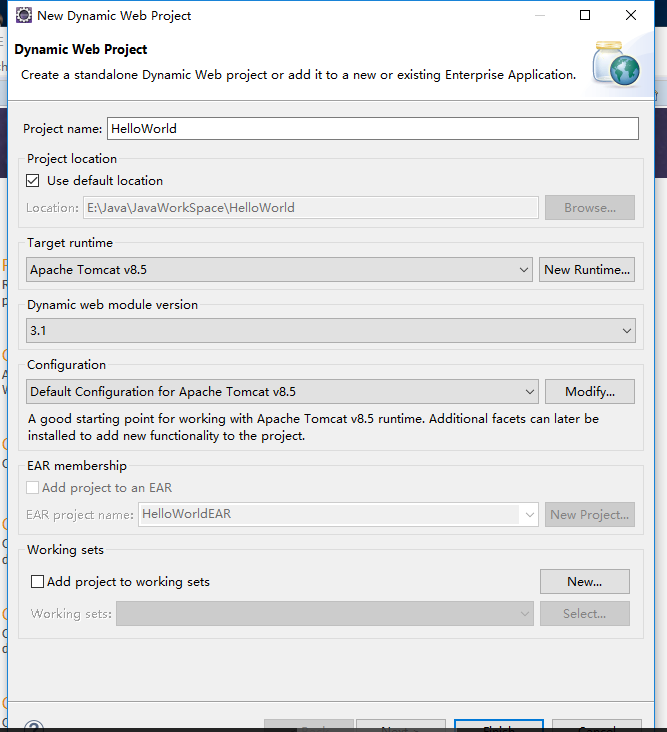Open the Target runtime dropdown
Screen dimensions: 667x732
pos(279,269)
